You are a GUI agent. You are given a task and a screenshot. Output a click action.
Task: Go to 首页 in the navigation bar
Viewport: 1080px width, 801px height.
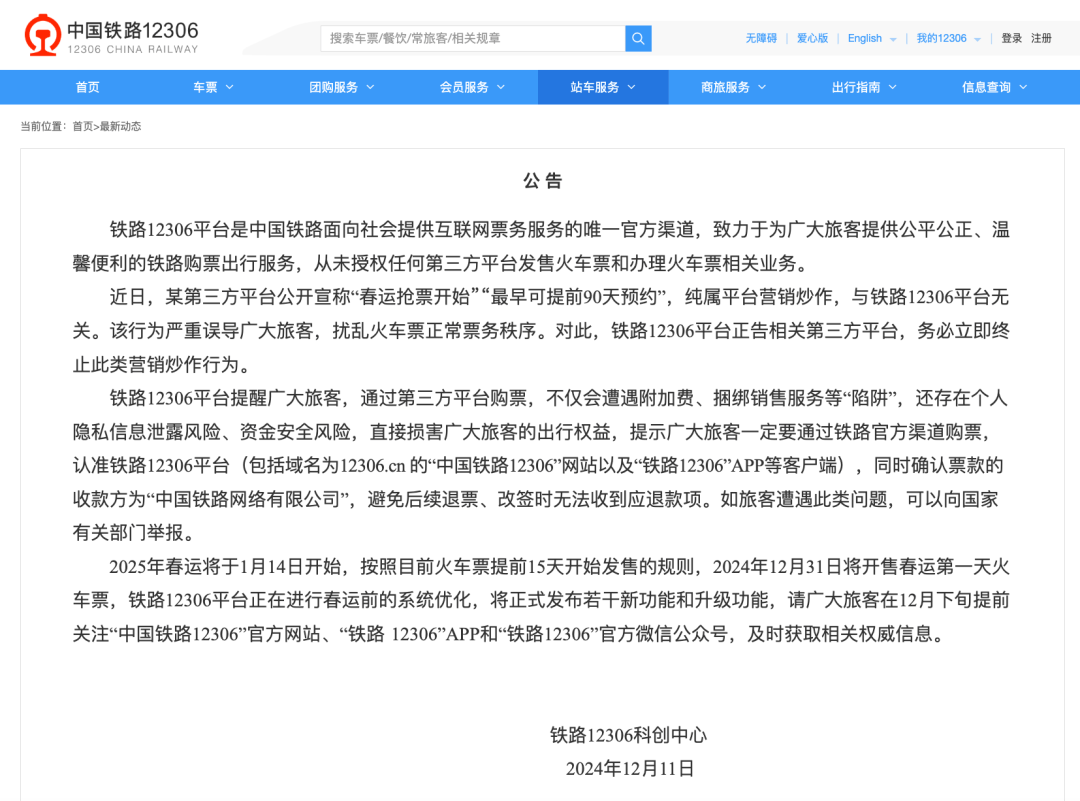pyautogui.click(x=87, y=87)
